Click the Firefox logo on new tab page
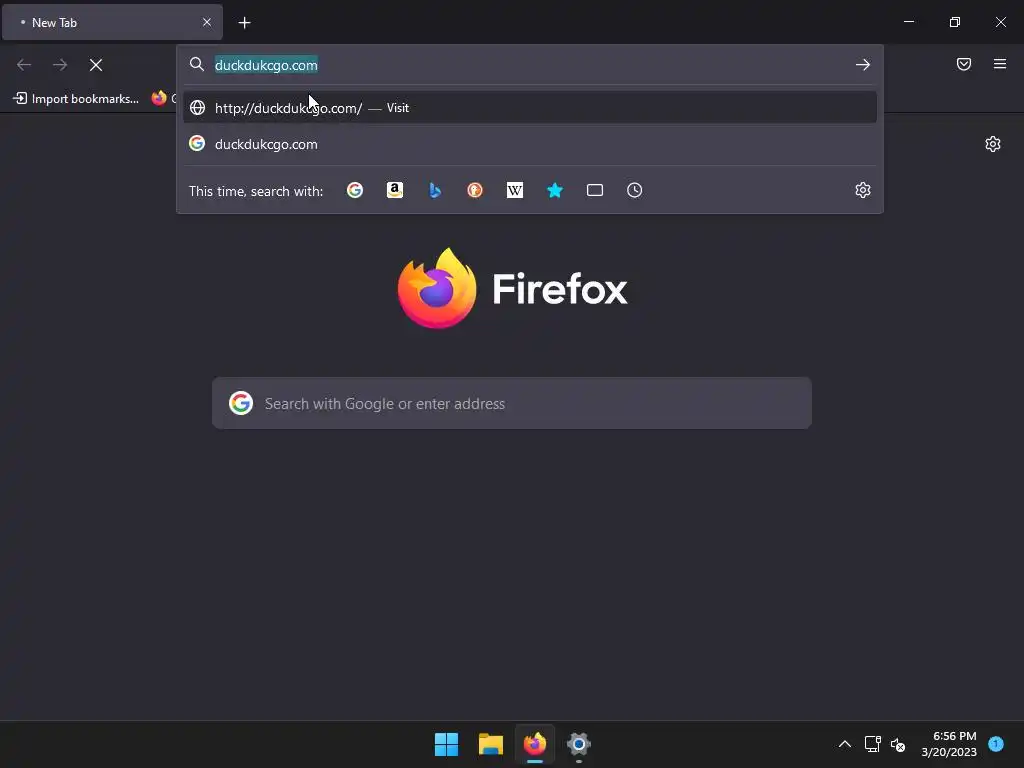This screenshot has width=1024, height=768. pos(512,288)
